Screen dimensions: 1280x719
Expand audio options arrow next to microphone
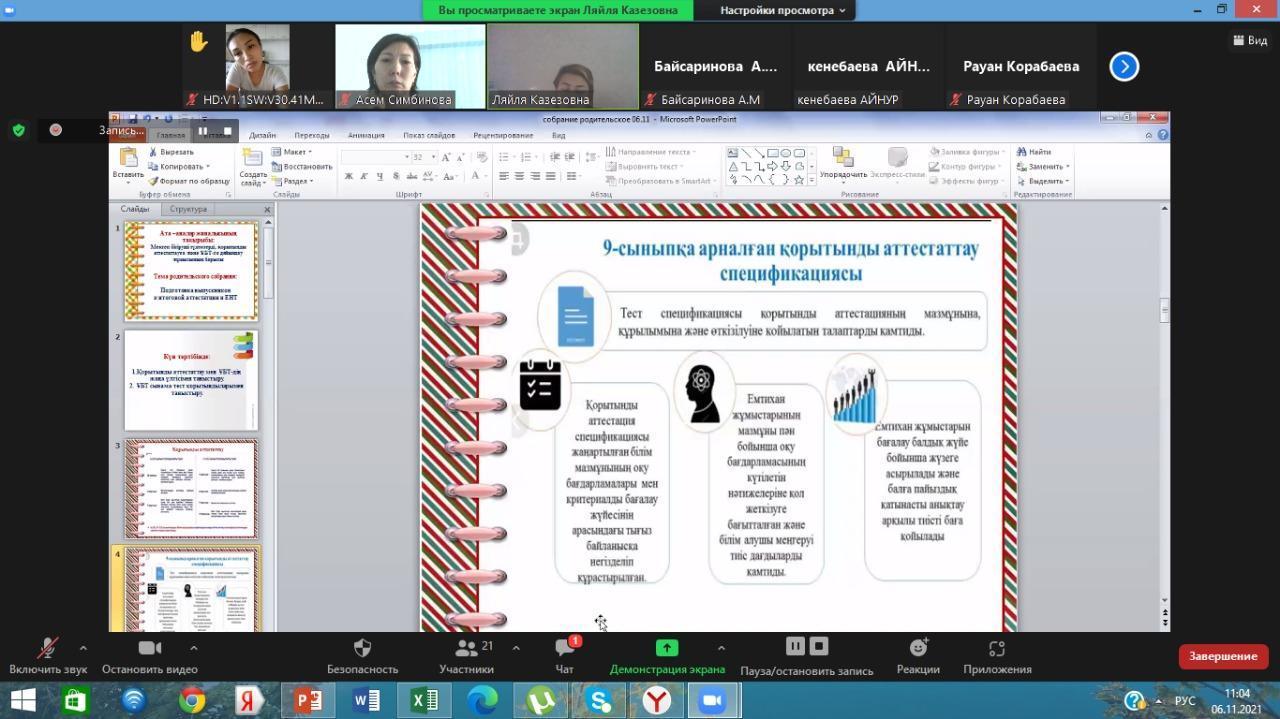tap(83, 648)
